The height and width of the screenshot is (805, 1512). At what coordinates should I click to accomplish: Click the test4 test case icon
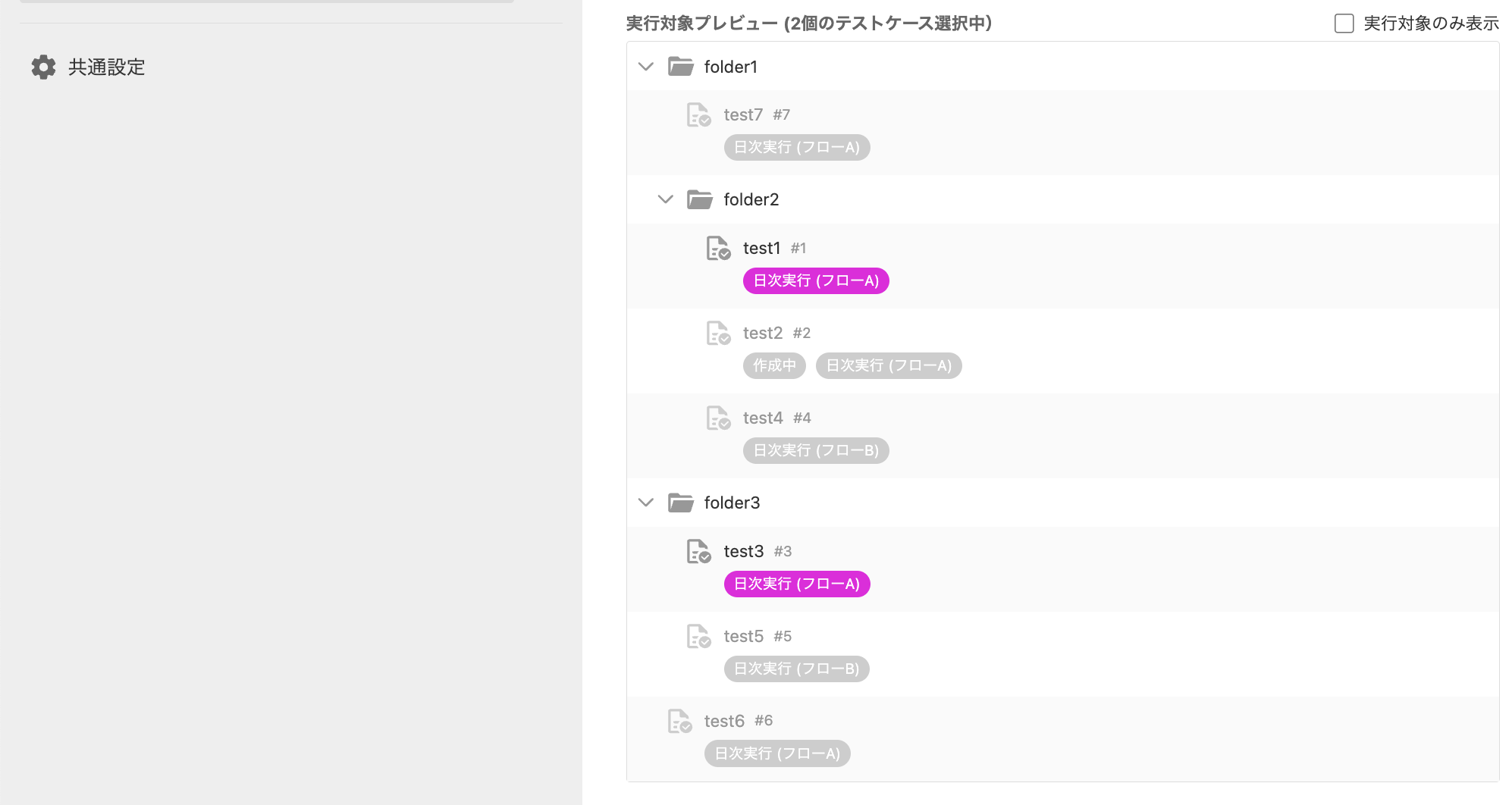[718, 418]
